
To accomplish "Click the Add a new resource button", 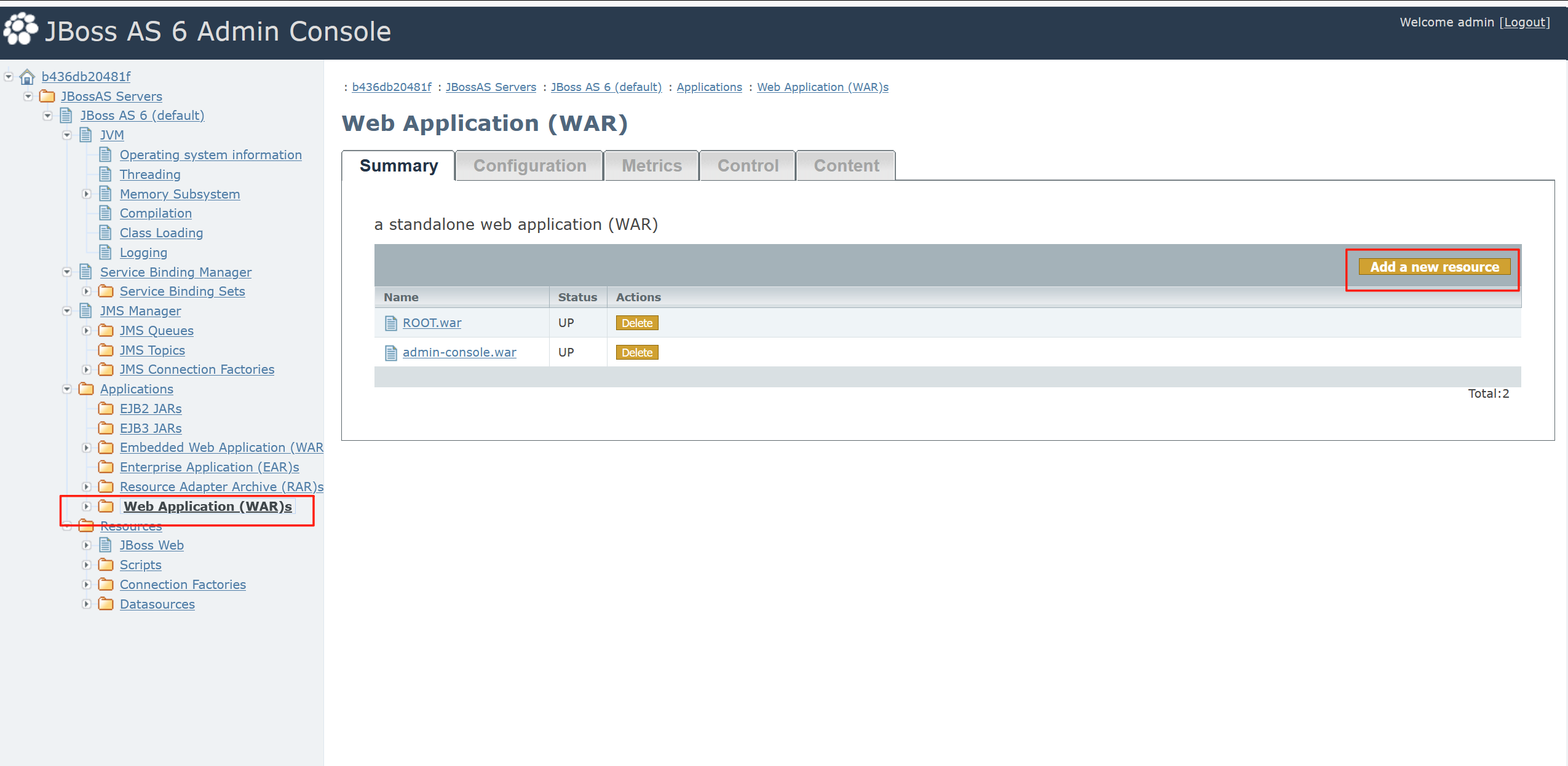I will pyautogui.click(x=1435, y=267).
